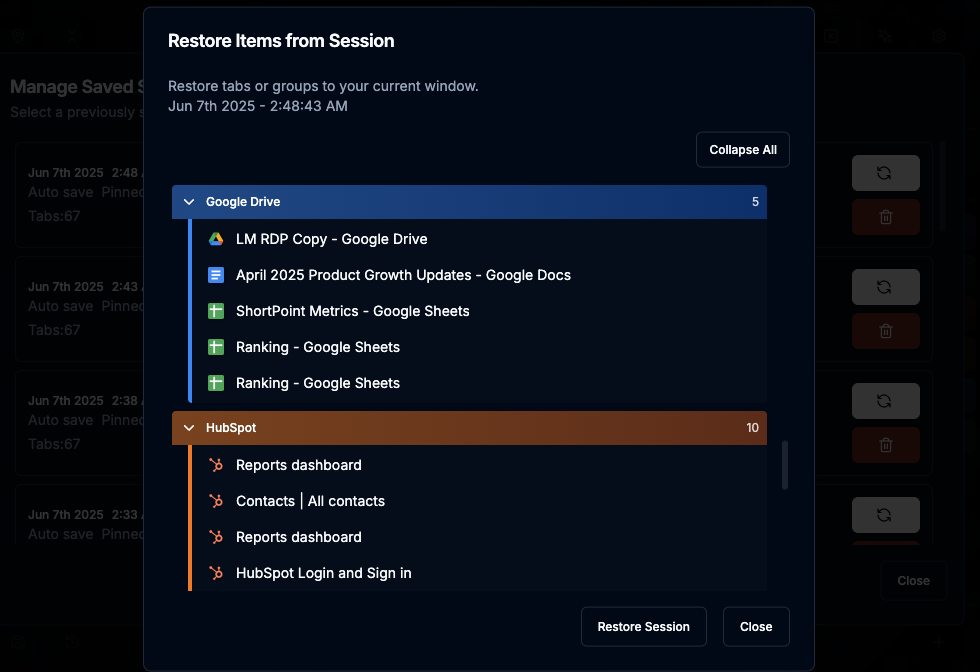980x672 pixels.
Task: Click the HubSpot icon beside Contacts | All contacts
Action: [x=216, y=501]
